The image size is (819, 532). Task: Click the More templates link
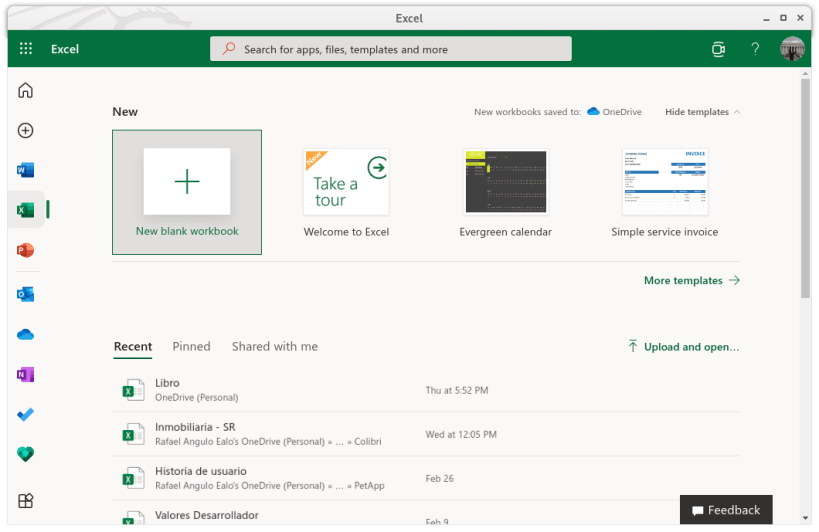click(692, 280)
